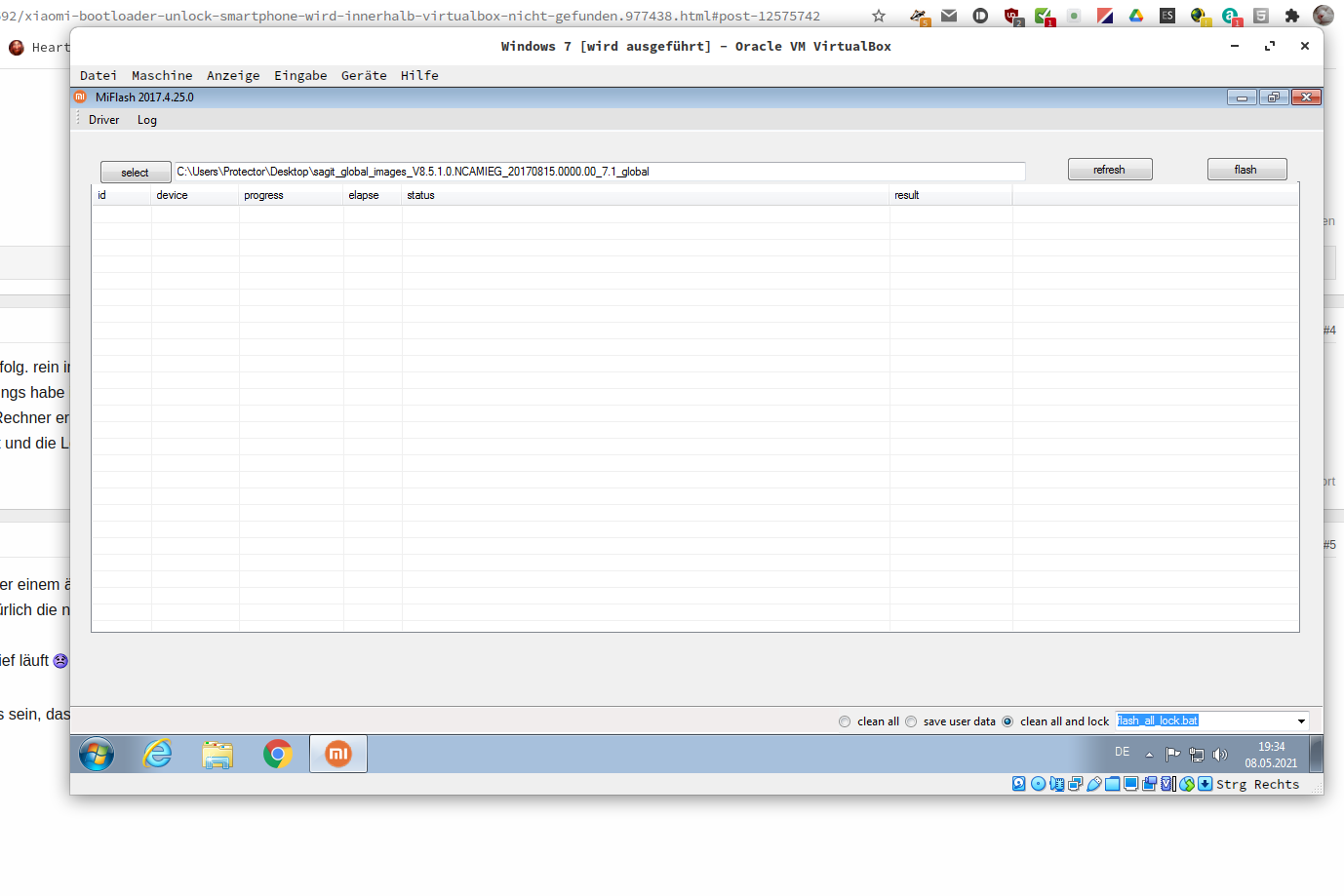Open the Action Center flag icon

click(x=1173, y=754)
